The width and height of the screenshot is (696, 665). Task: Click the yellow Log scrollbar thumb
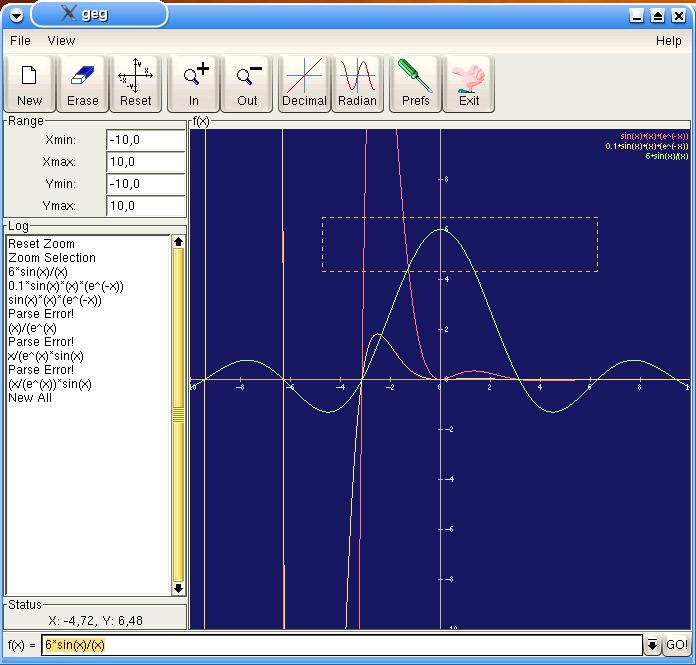point(178,415)
